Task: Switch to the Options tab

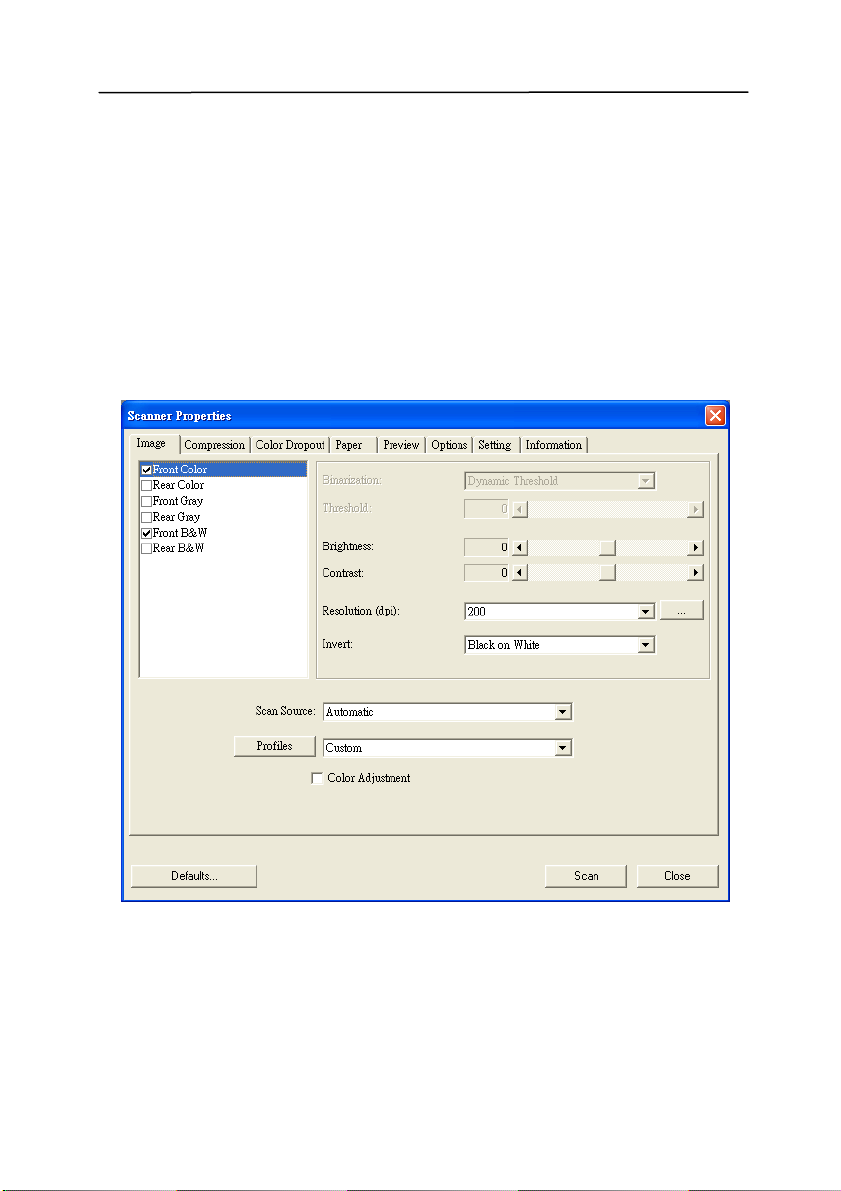Action: coord(449,445)
